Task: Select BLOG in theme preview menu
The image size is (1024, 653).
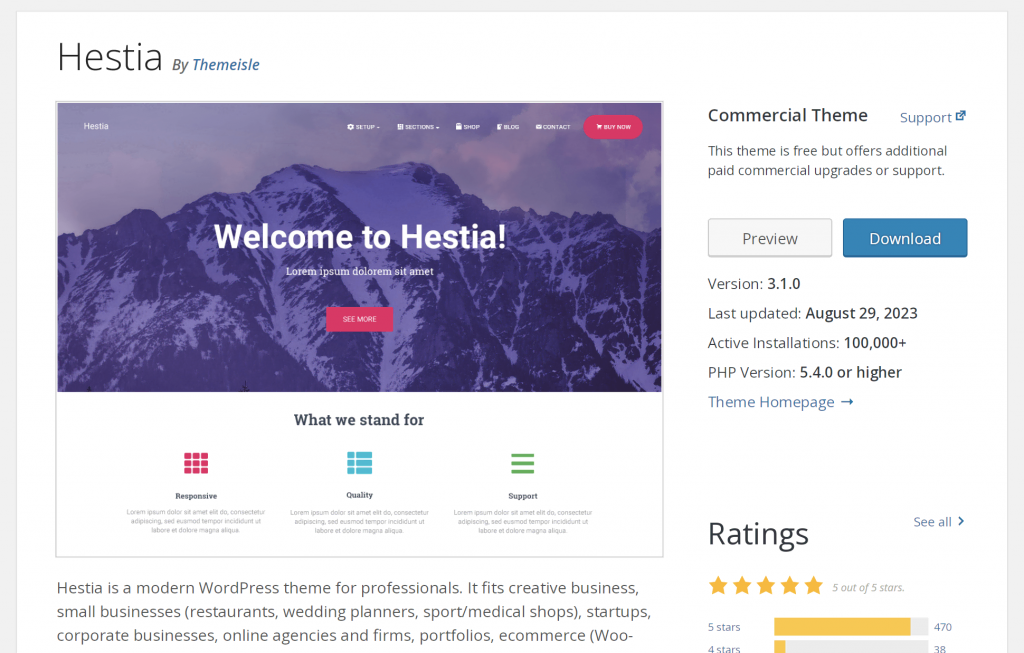Action: [x=507, y=127]
